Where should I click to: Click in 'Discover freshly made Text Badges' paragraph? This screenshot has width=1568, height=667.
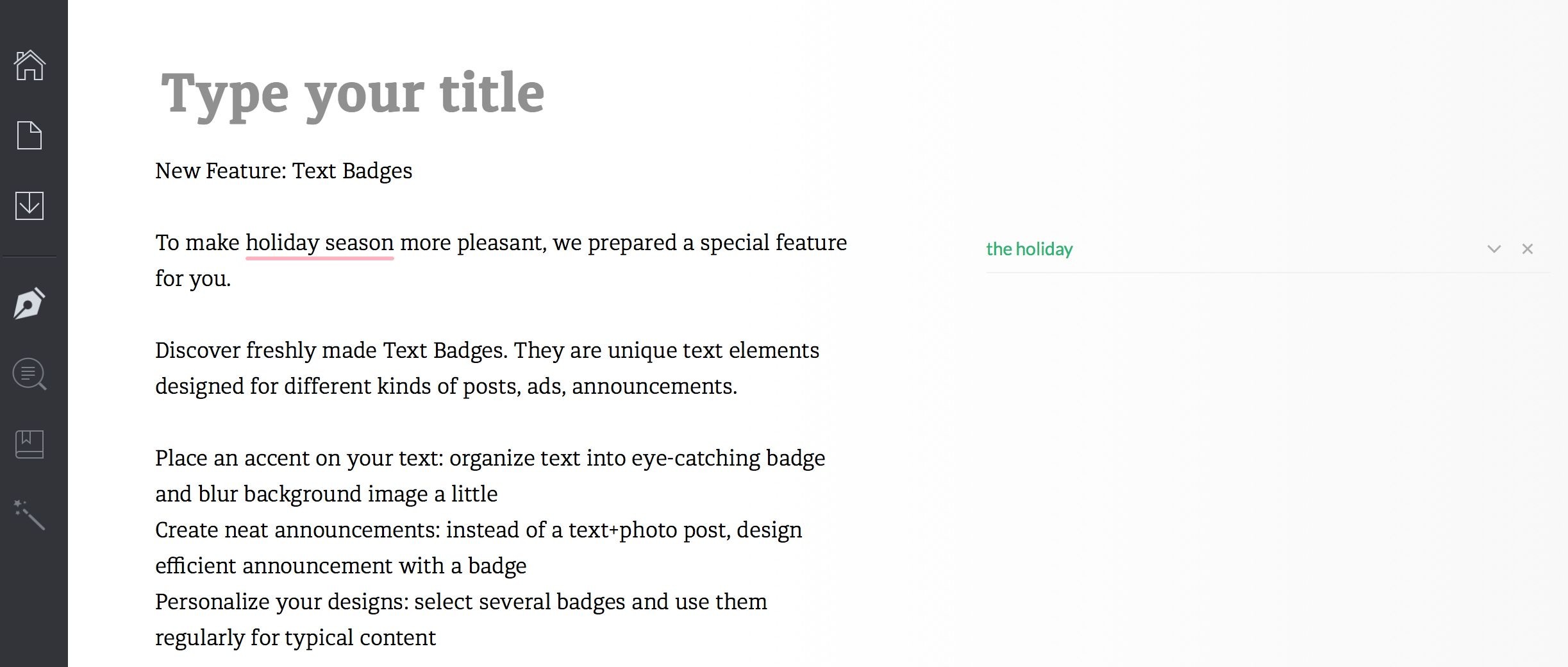(x=487, y=368)
